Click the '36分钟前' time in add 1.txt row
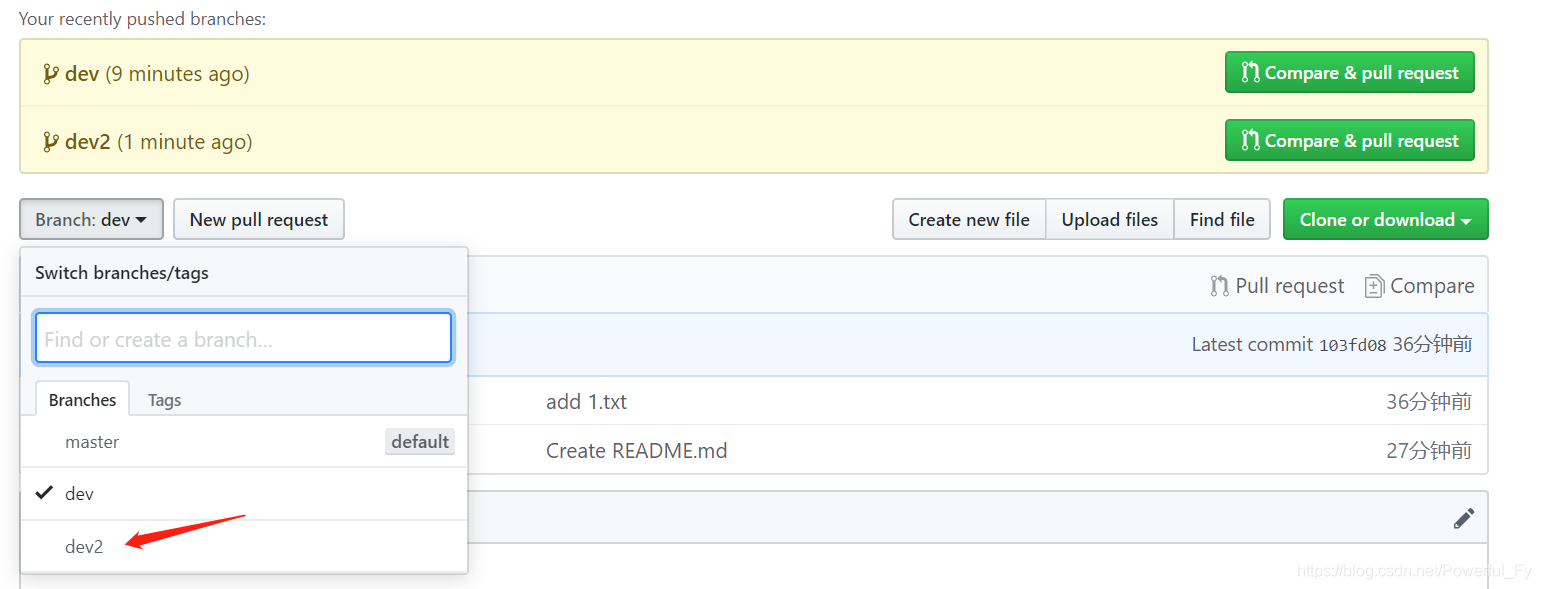This screenshot has width=1541, height=589. 1429,402
